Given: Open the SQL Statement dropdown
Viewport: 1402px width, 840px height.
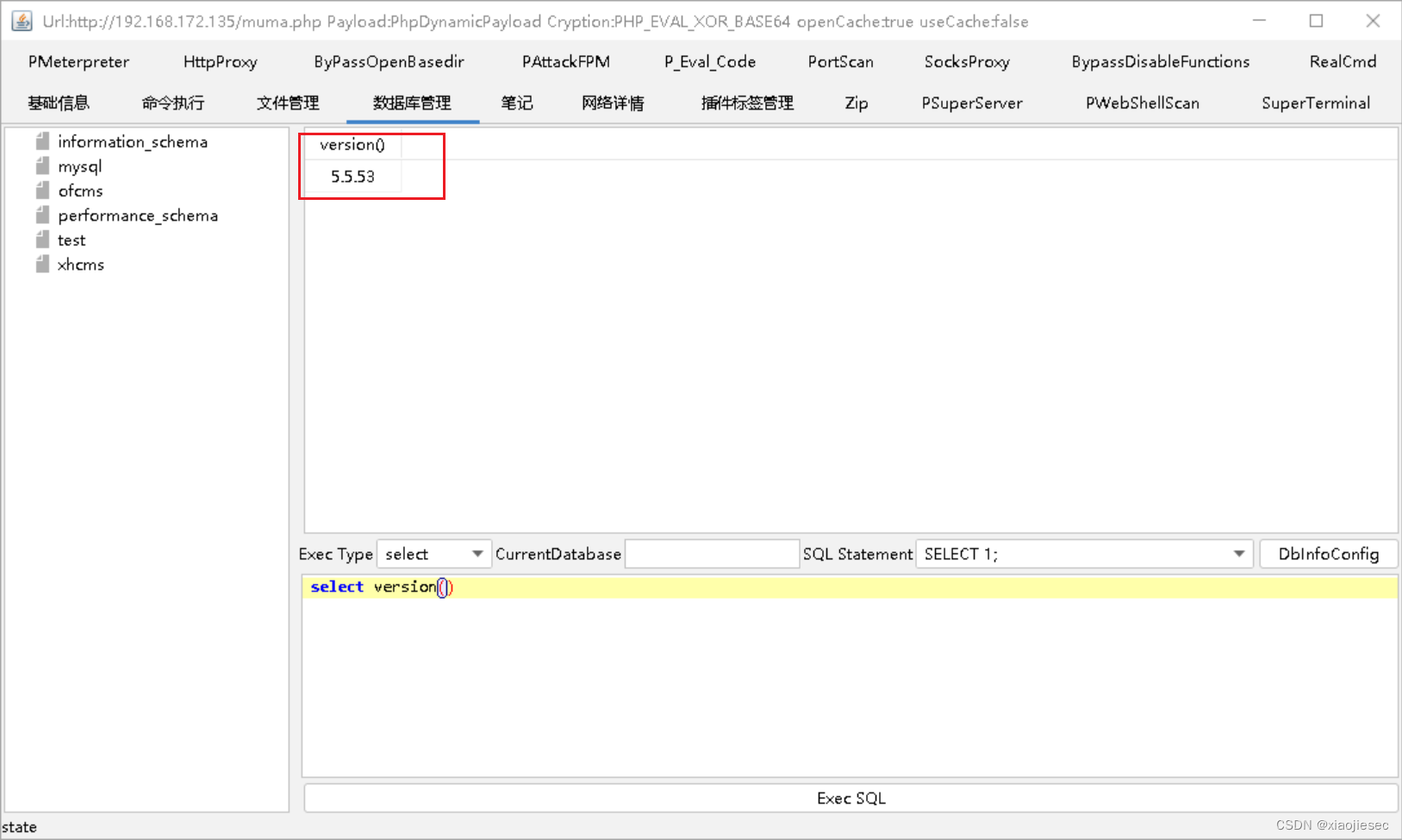Looking at the screenshot, I should coord(1240,553).
